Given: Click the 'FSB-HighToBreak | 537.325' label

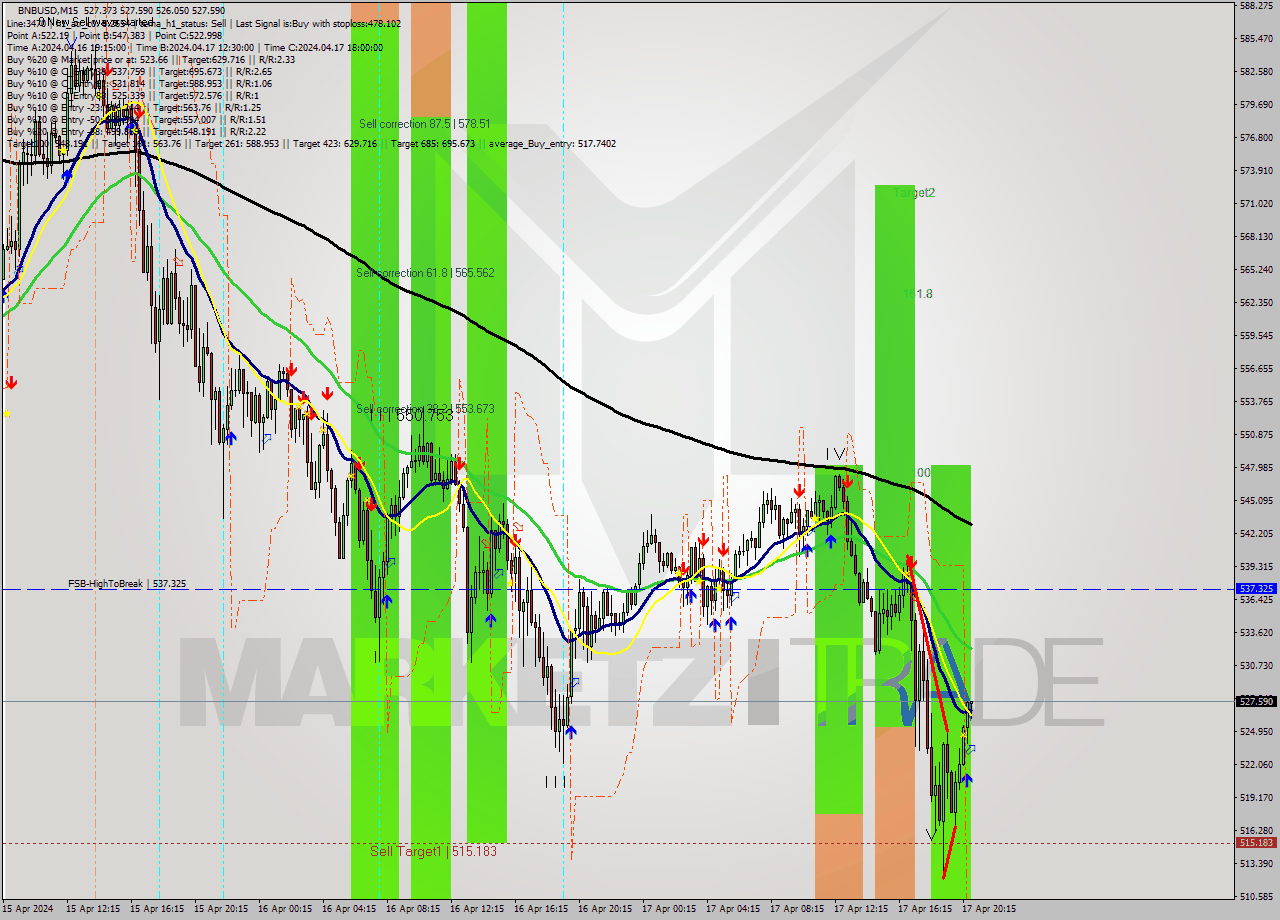Looking at the screenshot, I should point(126,583).
